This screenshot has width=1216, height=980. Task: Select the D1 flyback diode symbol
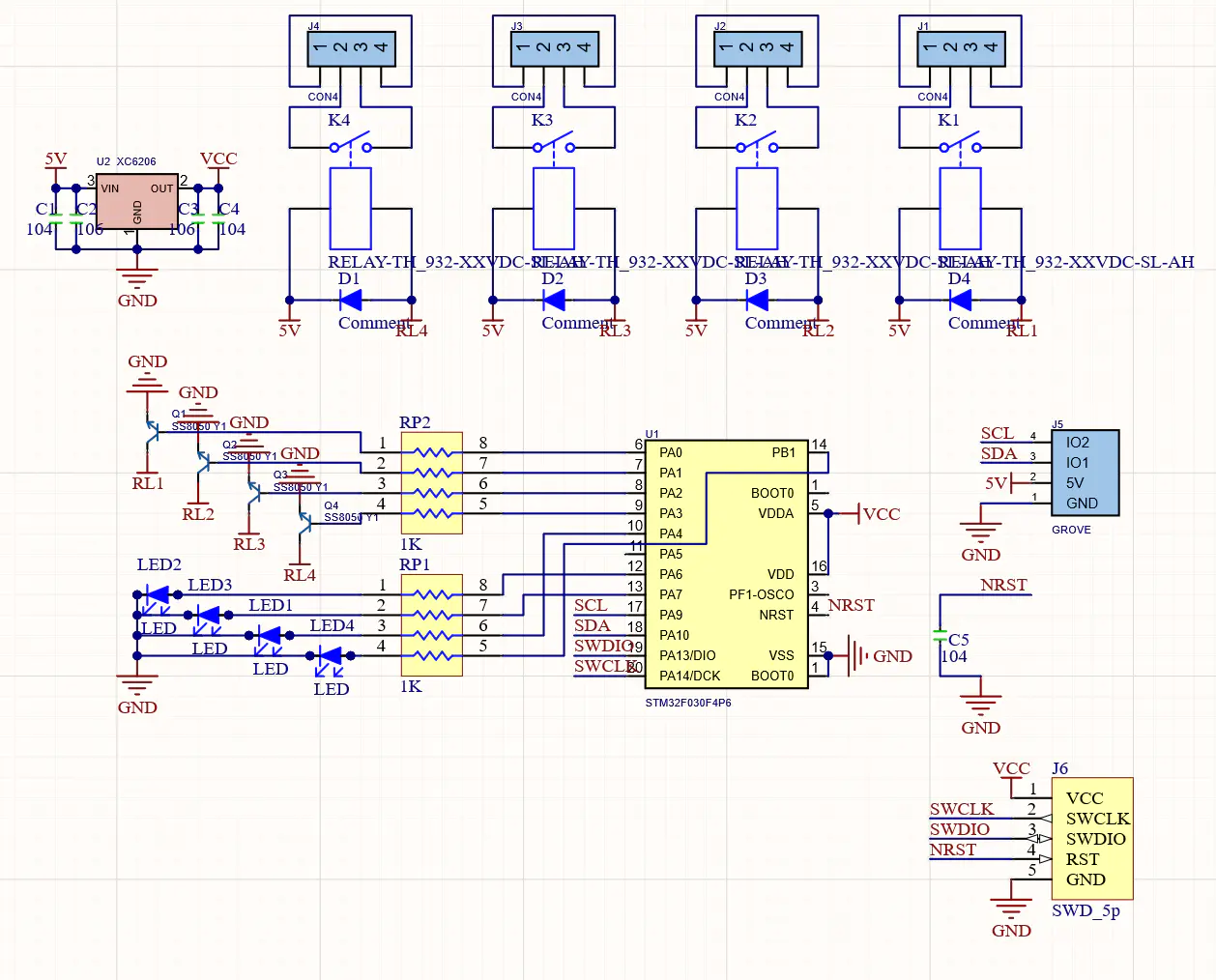[x=351, y=300]
